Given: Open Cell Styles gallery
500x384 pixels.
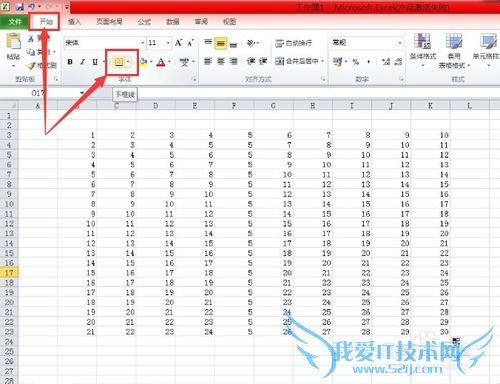Looking at the screenshot, I should click(x=487, y=50).
